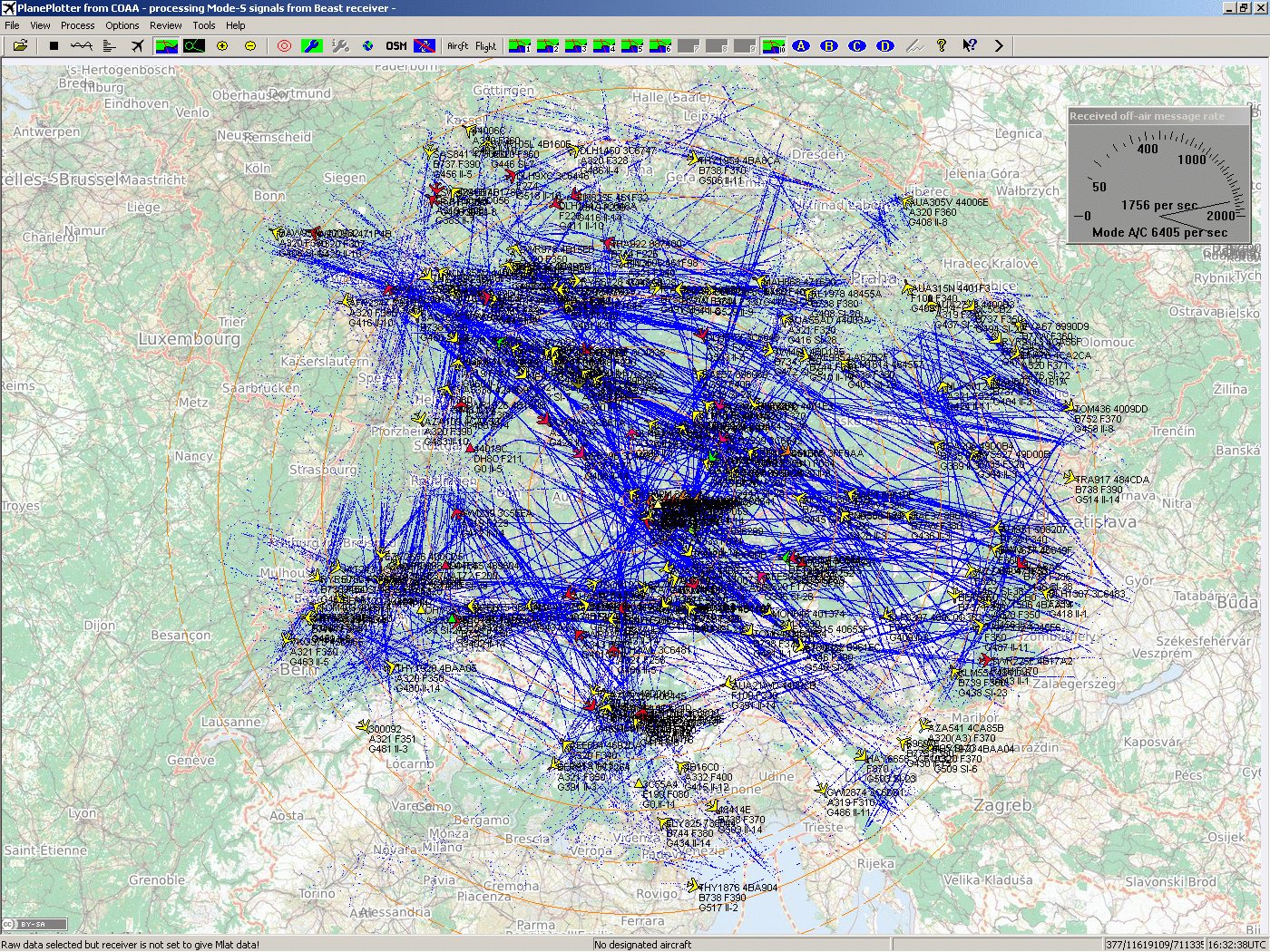This screenshot has height=952, width=1270.
Task: Stop processing with the black square button
Action: tap(54, 45)
